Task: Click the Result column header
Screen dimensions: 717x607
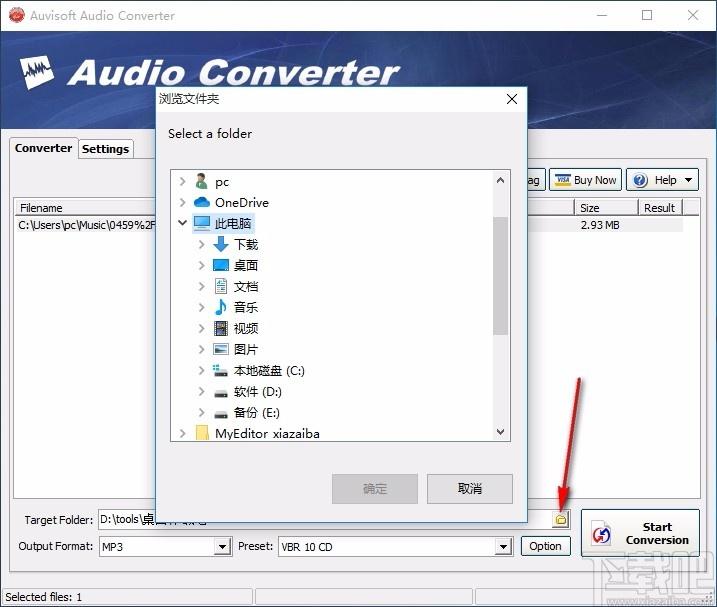Action: [660, 208]
